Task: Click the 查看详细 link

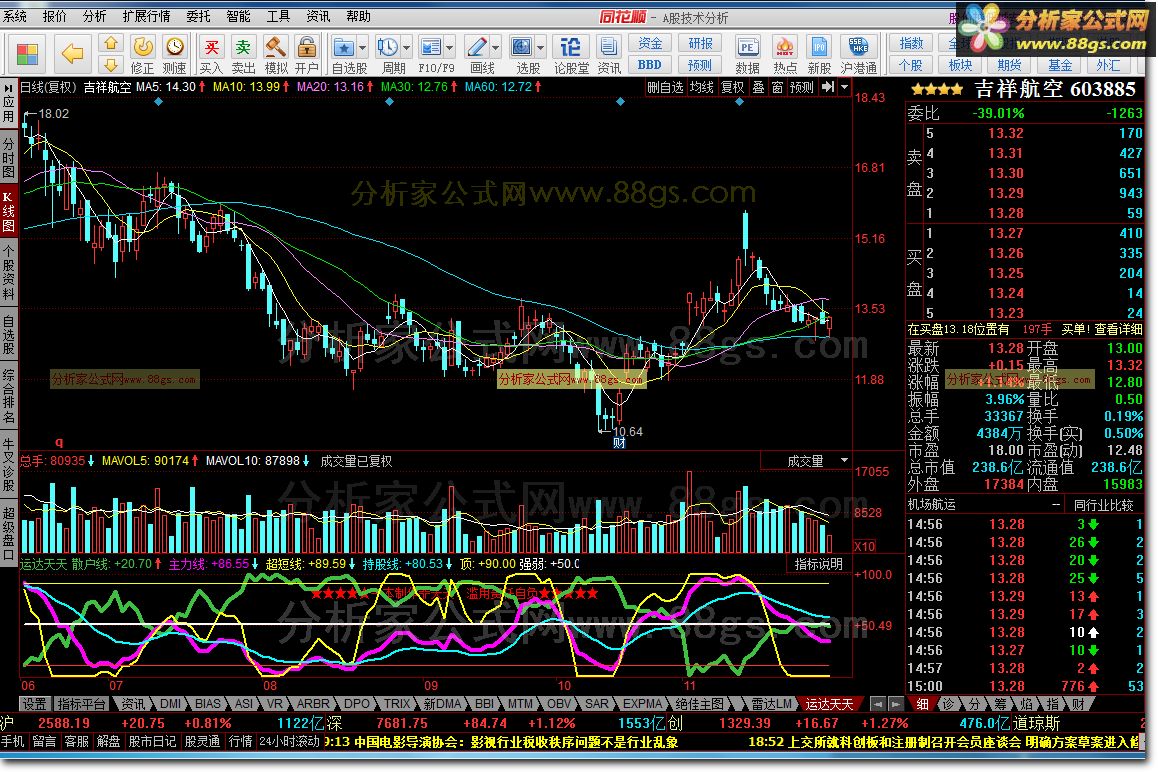Action: tap(1117, 329)
